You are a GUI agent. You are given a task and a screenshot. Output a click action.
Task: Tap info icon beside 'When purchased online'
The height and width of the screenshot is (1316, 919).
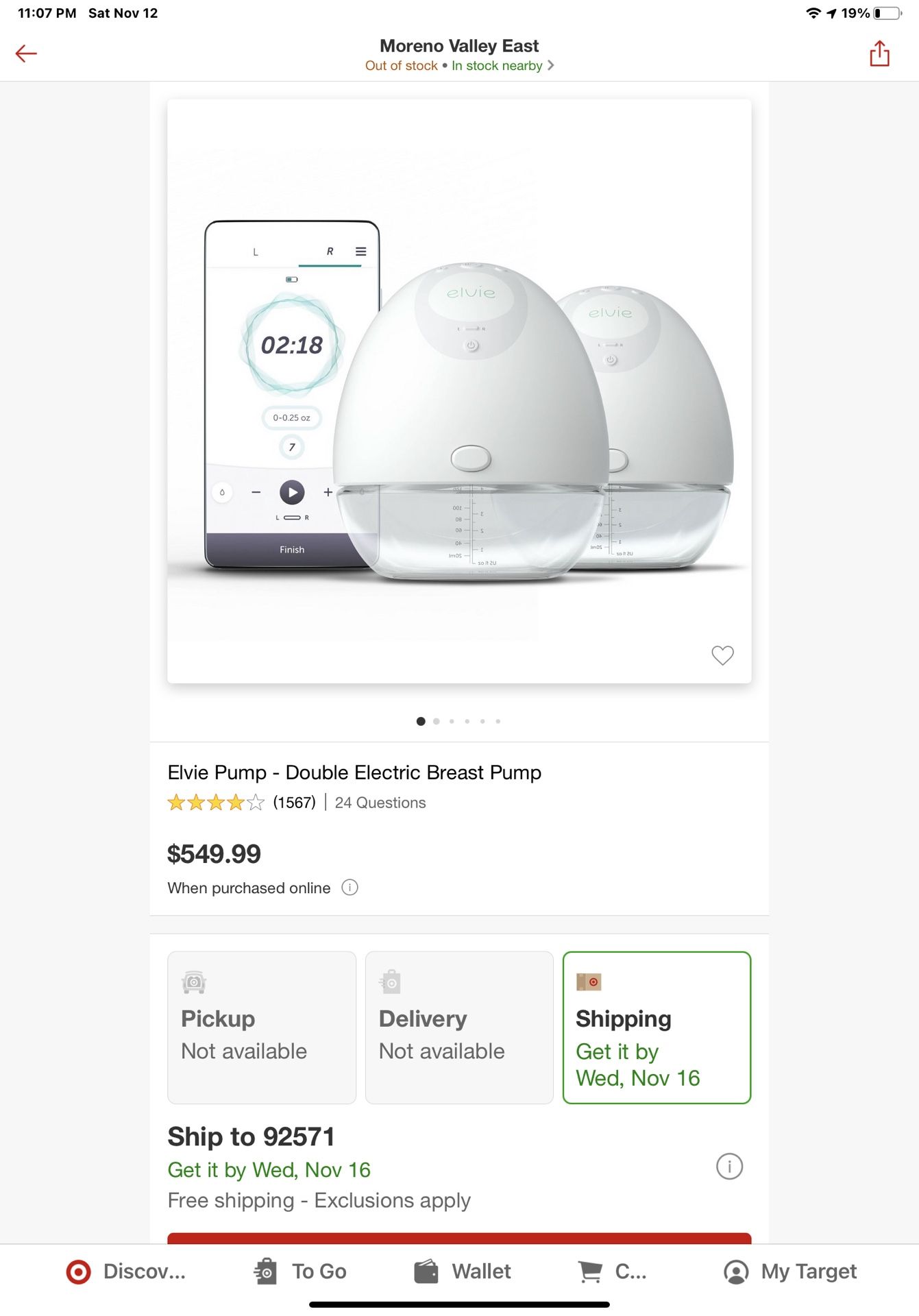click(x=350, y=888)
